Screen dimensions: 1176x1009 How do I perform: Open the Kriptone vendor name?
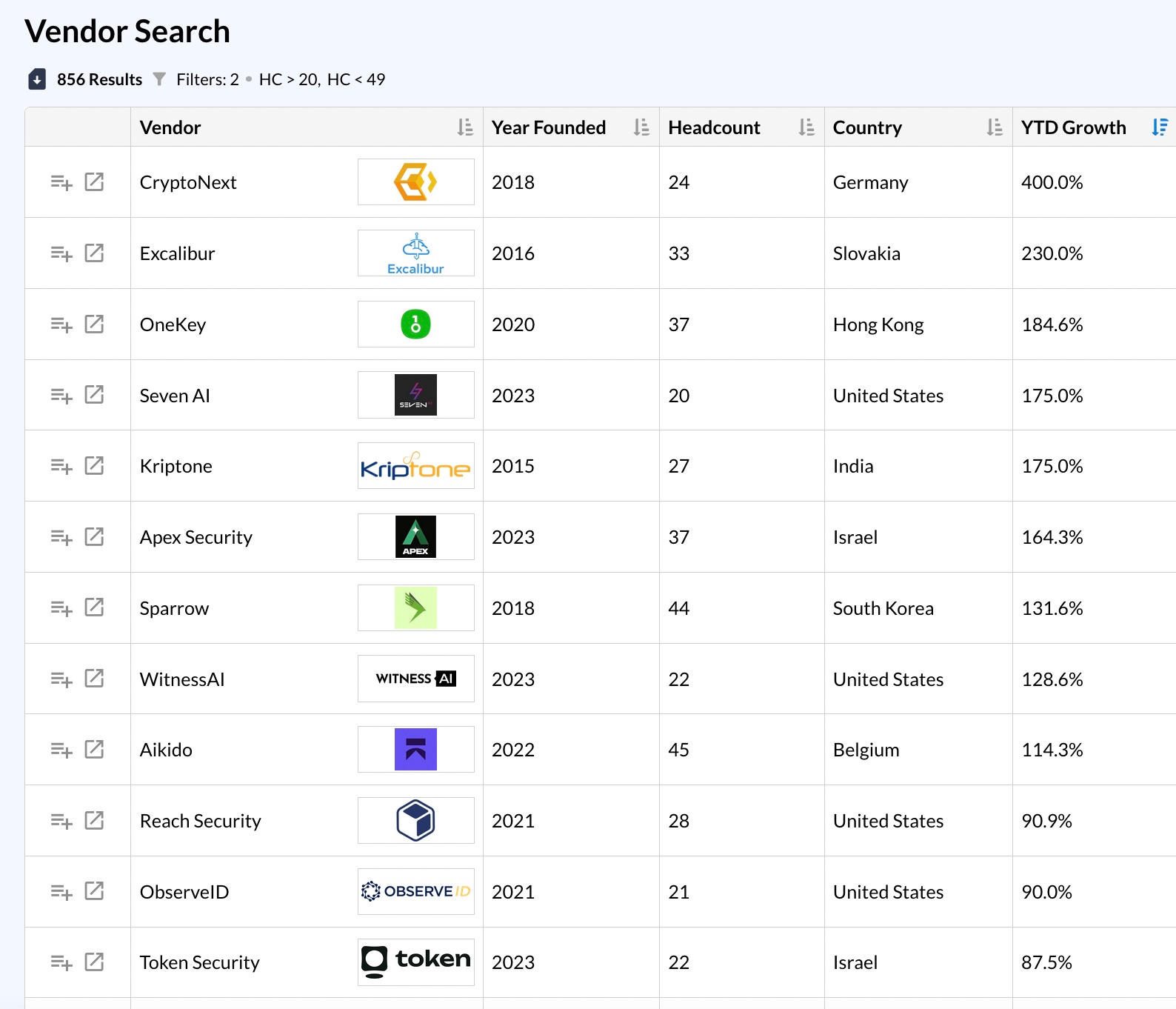(x=176, y=466)
